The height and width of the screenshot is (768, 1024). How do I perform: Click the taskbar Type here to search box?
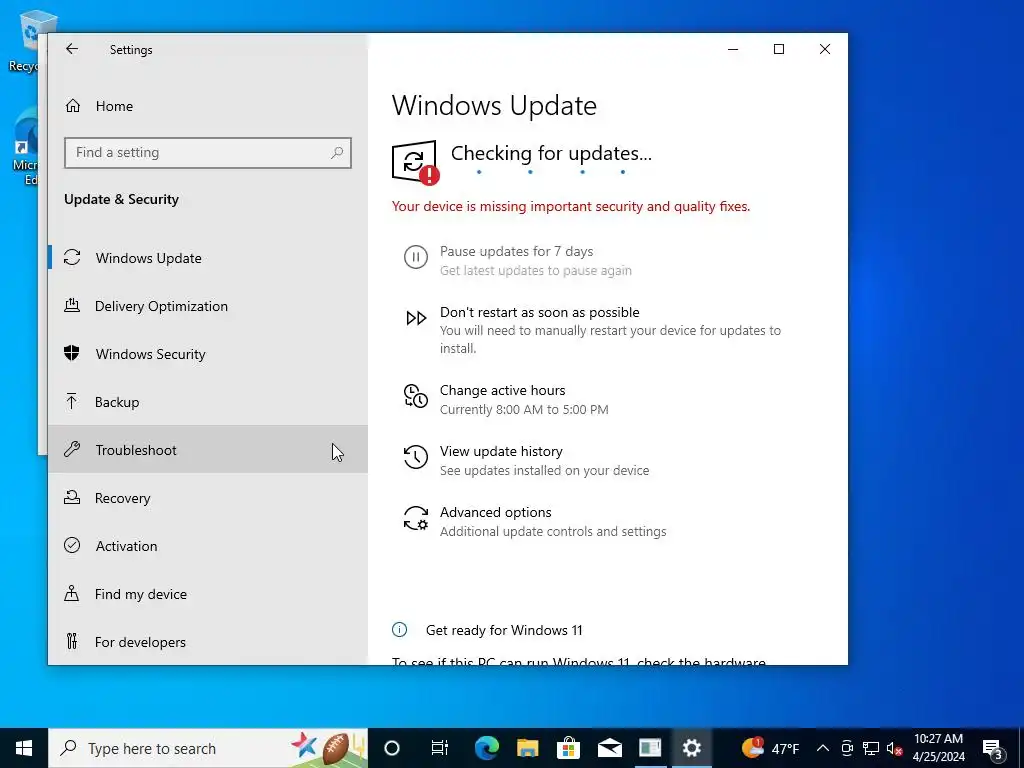pos(208,748)
